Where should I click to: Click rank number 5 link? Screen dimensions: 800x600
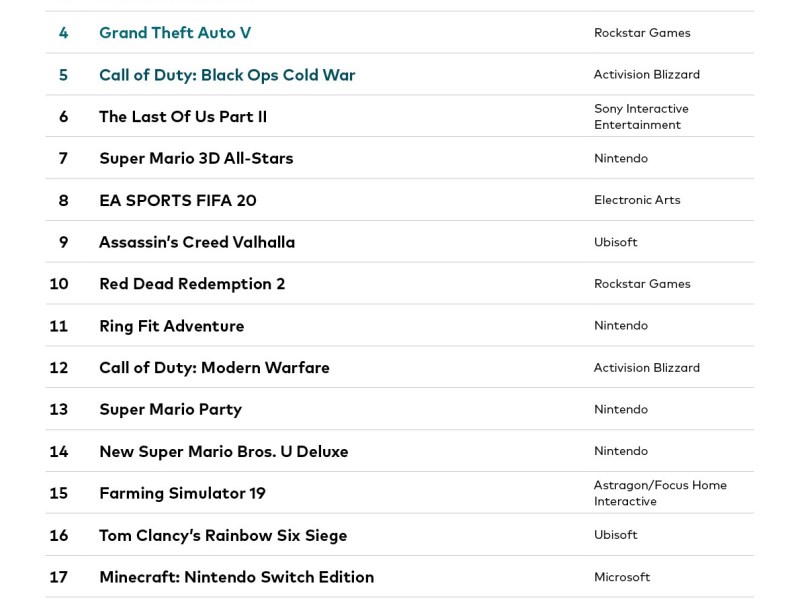[x=64, y=75]
